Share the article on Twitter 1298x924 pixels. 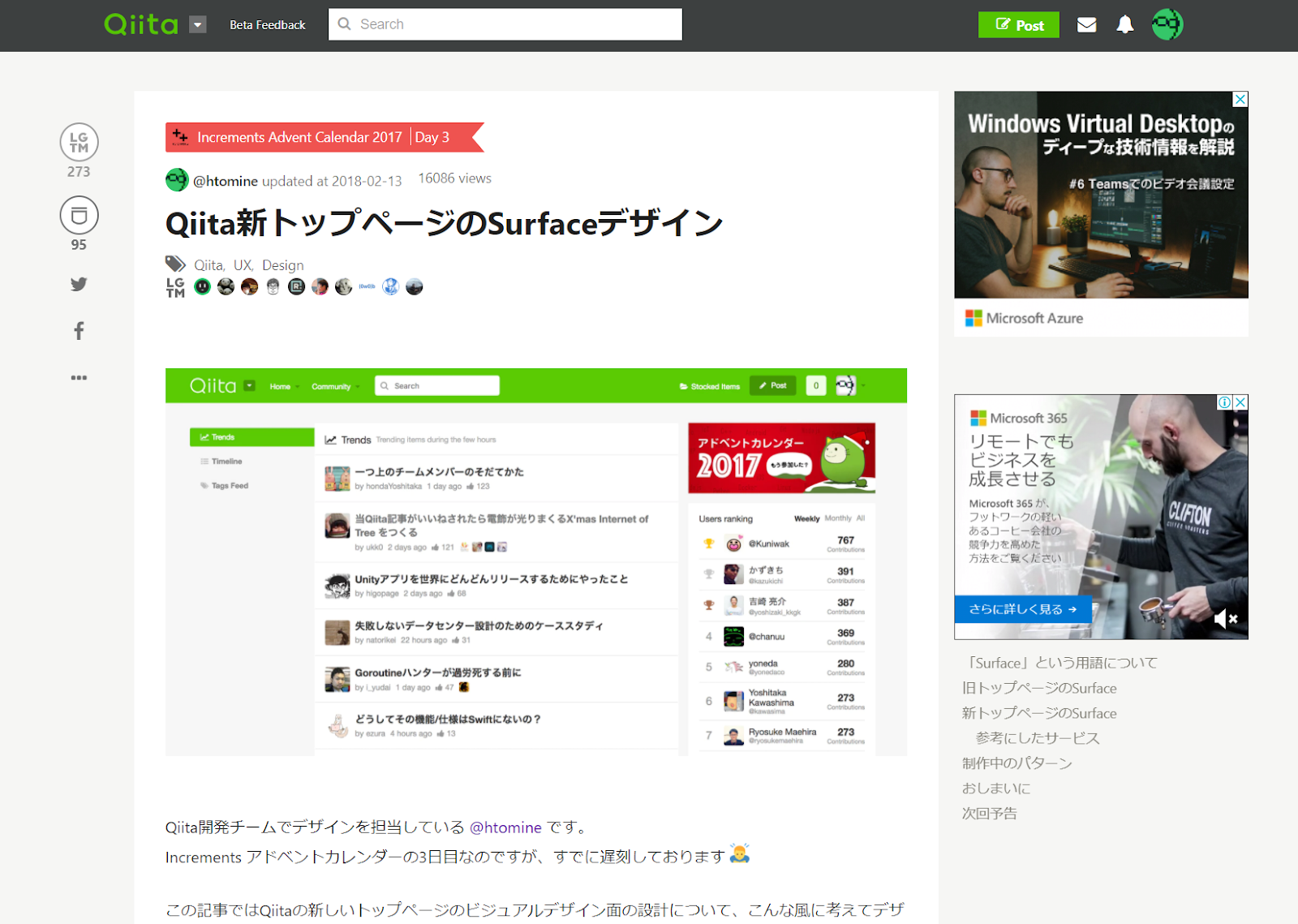pos(79,284)
